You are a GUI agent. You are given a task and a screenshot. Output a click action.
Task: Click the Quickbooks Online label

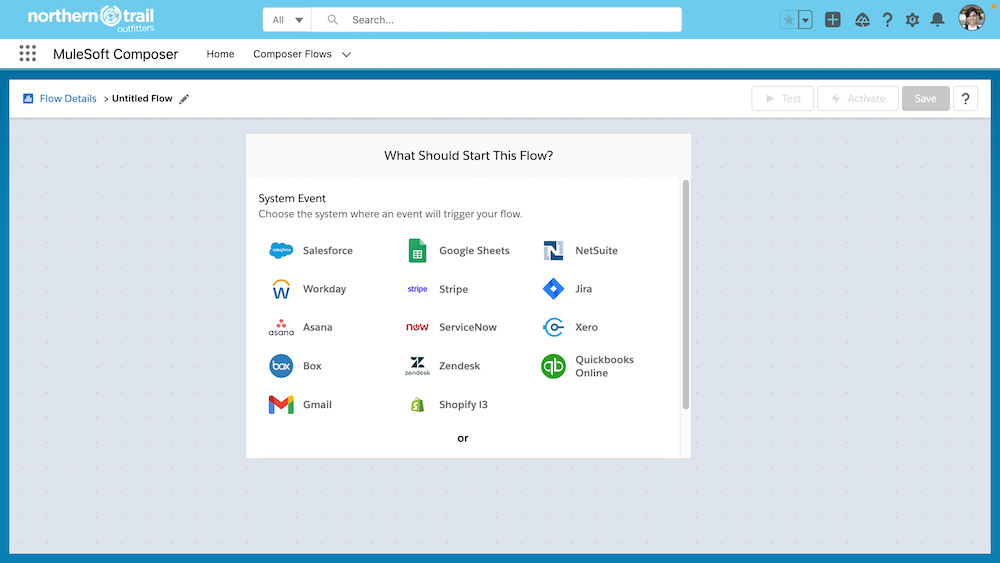coord(605,366)
